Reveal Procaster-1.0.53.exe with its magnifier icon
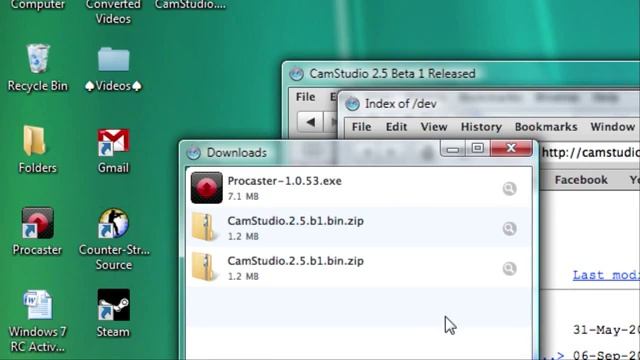The image size is (640, 360). click(x=509, y=189)
